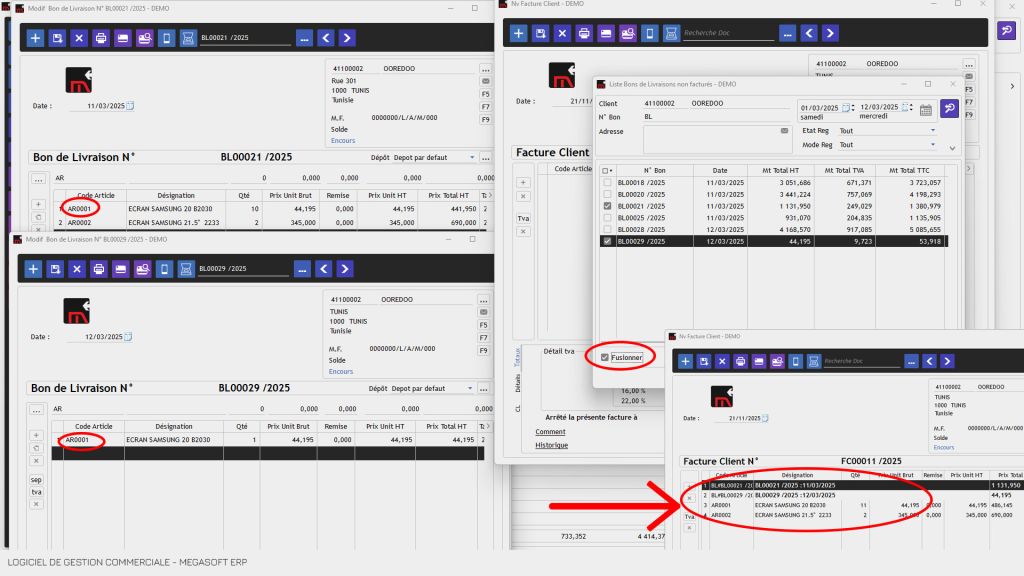The width and height of the screenshot is (1024, 576).
Task: Open the Historique link in Facture Client
Action: click(x=552, y=445)
